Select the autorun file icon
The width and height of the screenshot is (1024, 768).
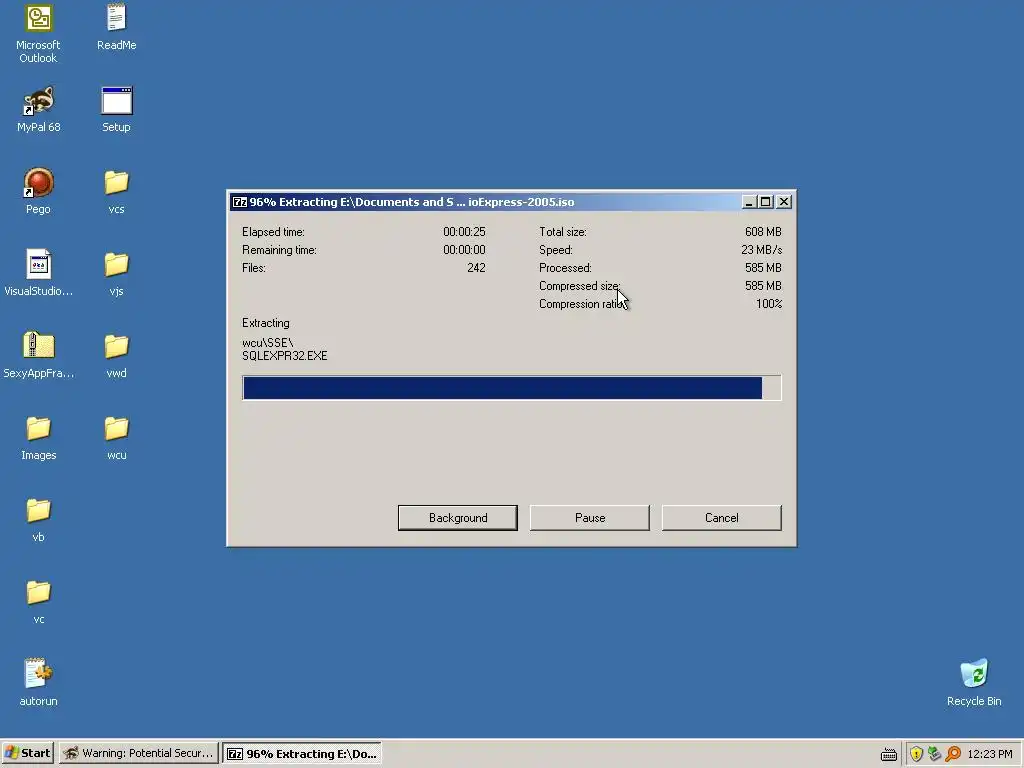tap(39, 673)
